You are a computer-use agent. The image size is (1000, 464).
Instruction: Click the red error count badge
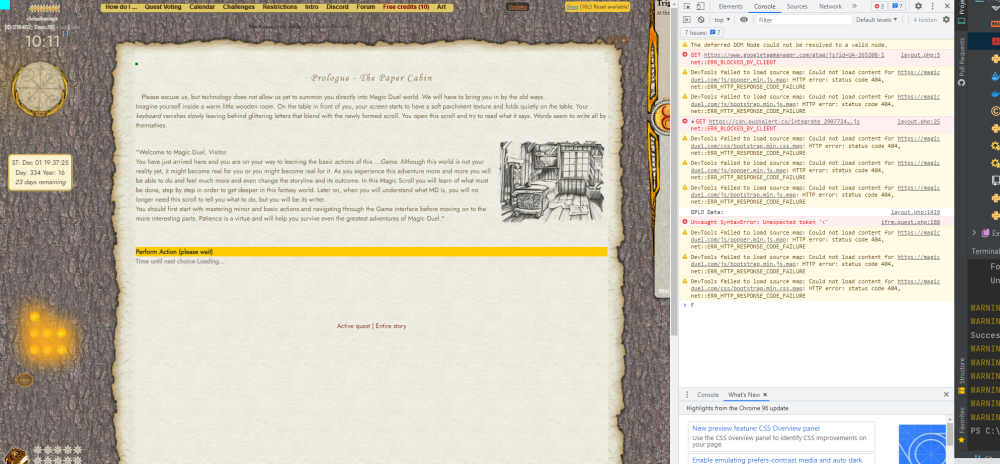[877, 6]
